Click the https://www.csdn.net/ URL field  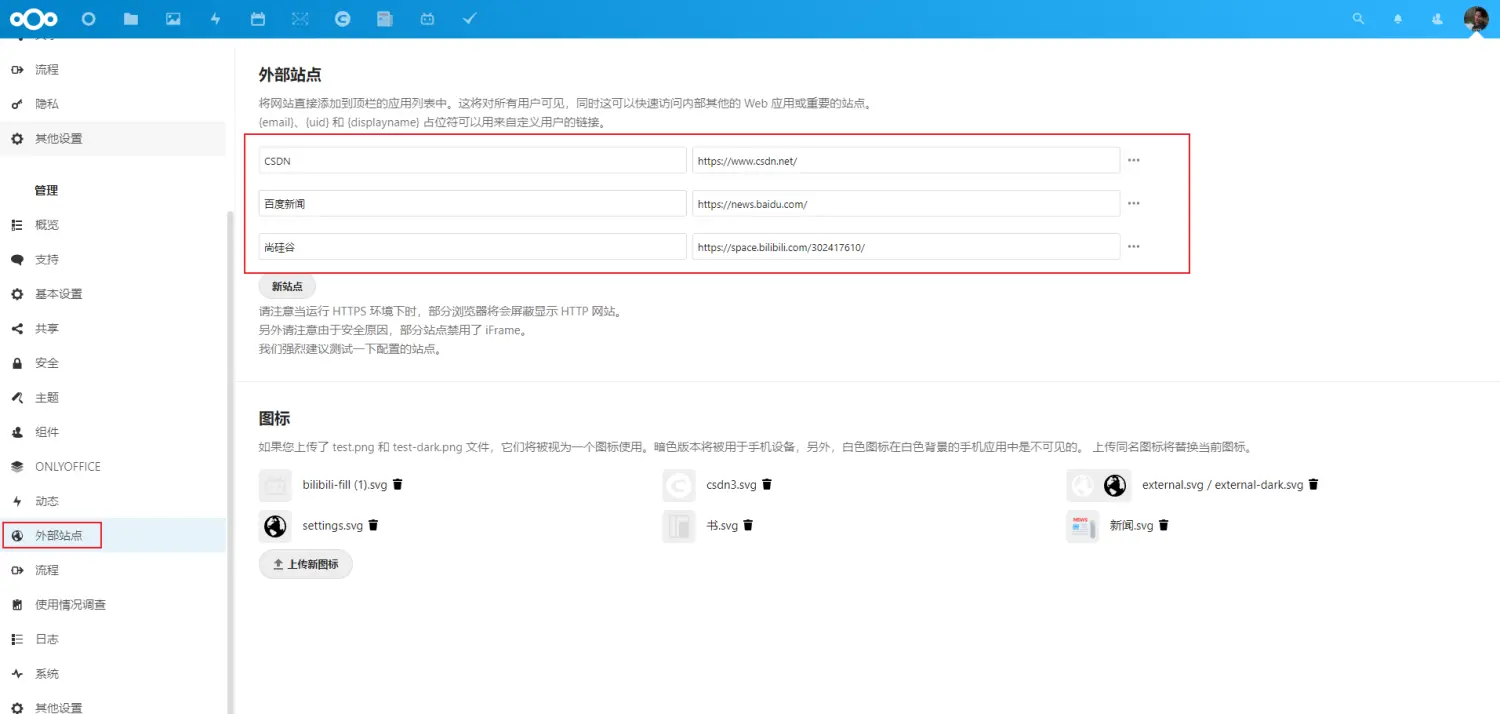tap(906, 160)
